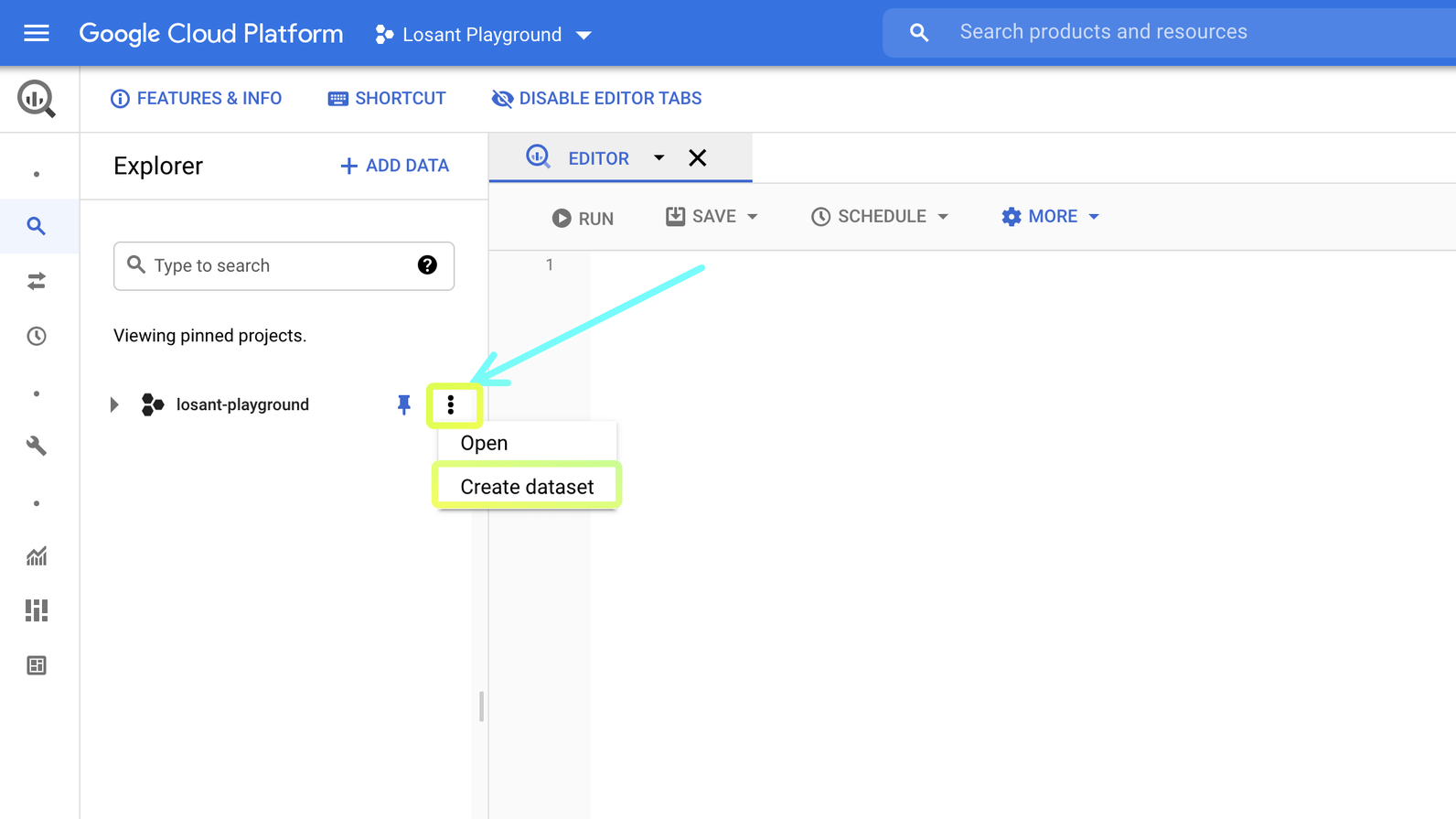Screen dimensions: 1456x819
Task: Open the Save dropdown
Action: pyautogui.click(x=712, y=217)
